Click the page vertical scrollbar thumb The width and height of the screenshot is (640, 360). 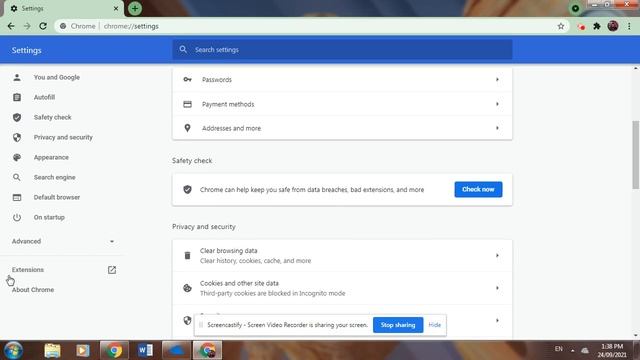coord(636,155)
